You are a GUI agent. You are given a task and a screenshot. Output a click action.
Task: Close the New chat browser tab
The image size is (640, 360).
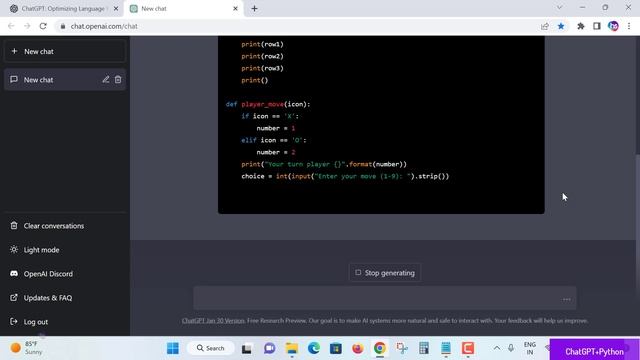[235, 9]
